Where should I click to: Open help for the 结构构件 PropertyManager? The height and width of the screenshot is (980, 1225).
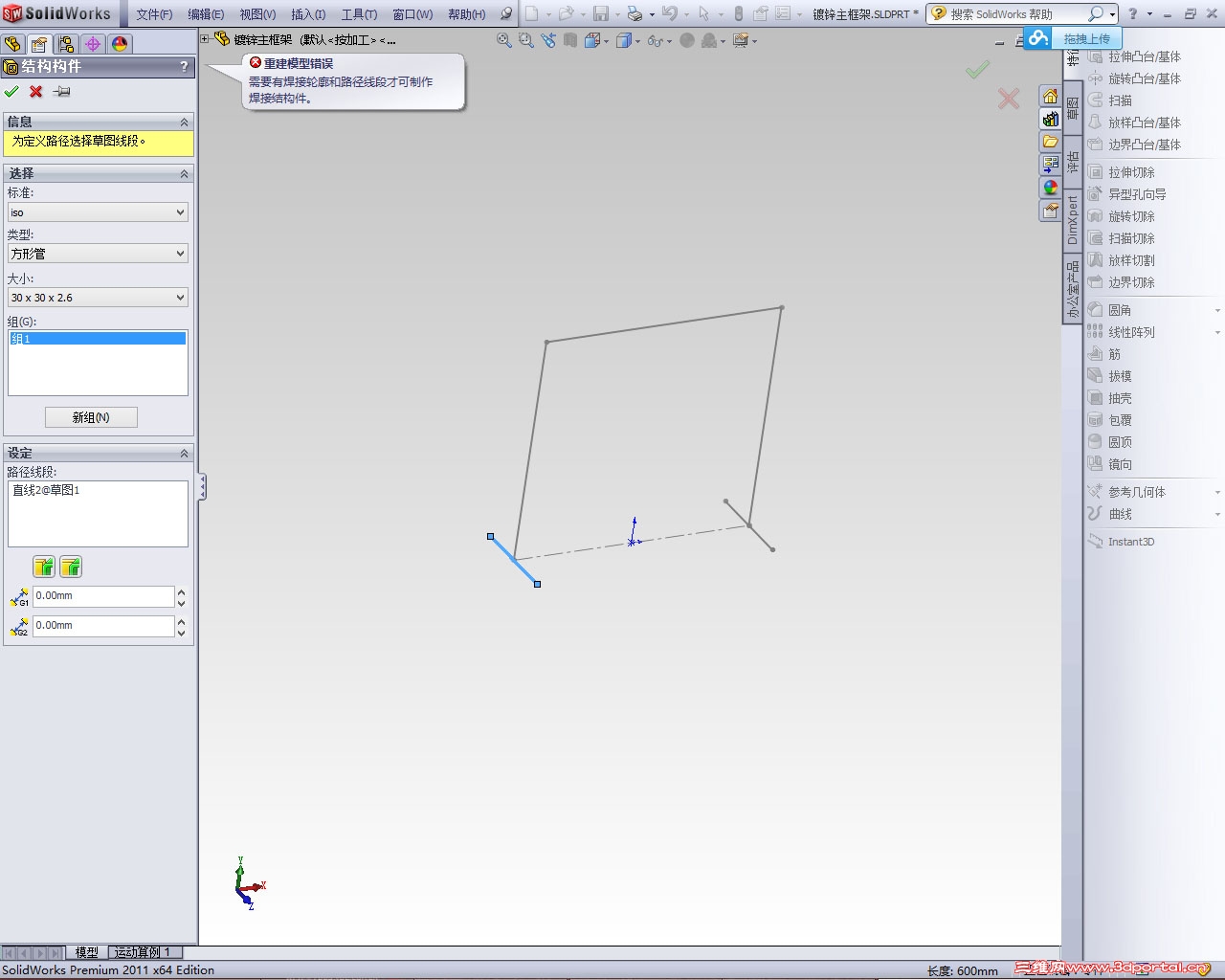pos(184,66)
